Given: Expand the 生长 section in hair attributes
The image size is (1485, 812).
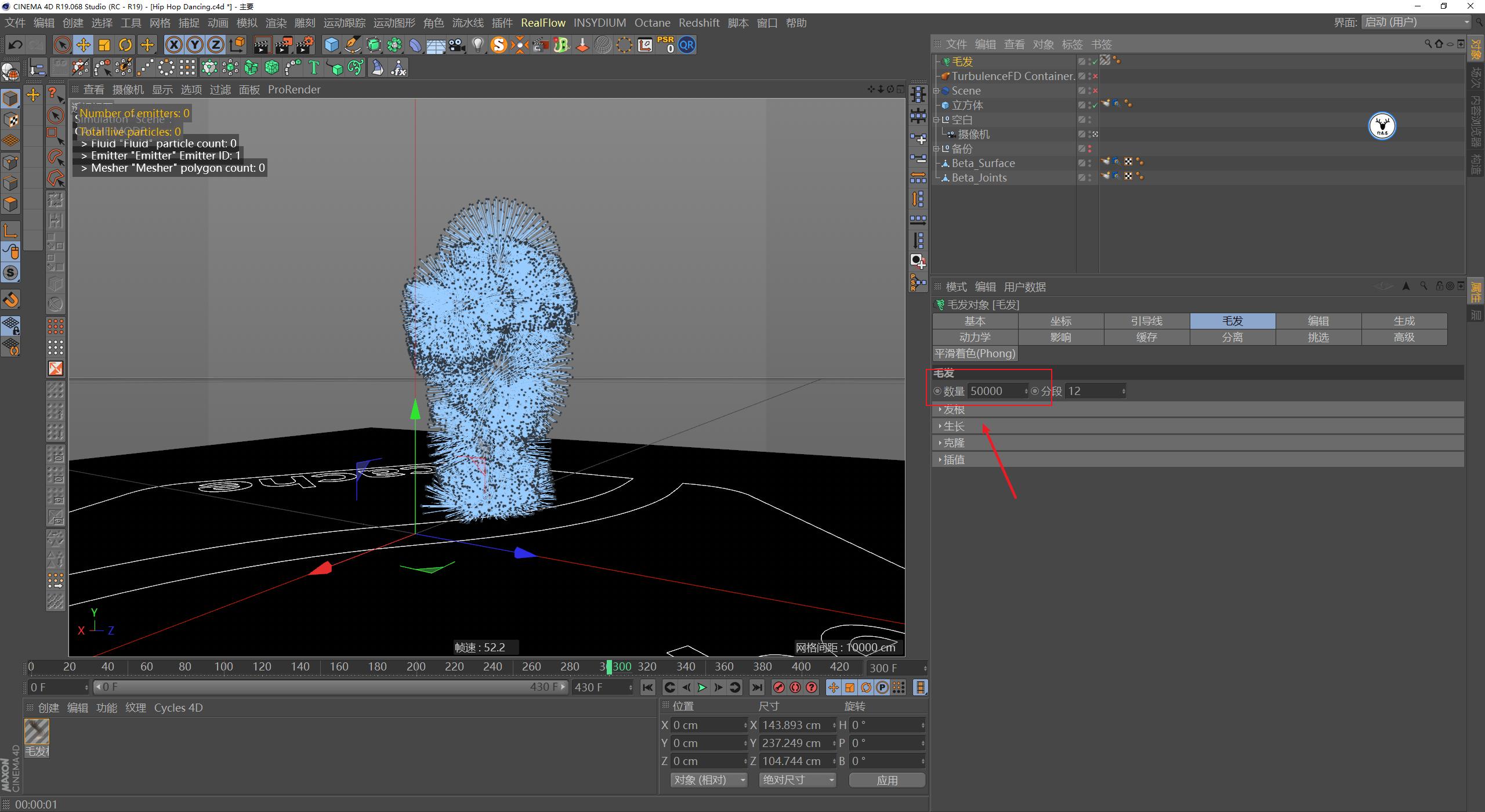Looking at the screenshot, I should pyautogui.click(x=953, y=425).
